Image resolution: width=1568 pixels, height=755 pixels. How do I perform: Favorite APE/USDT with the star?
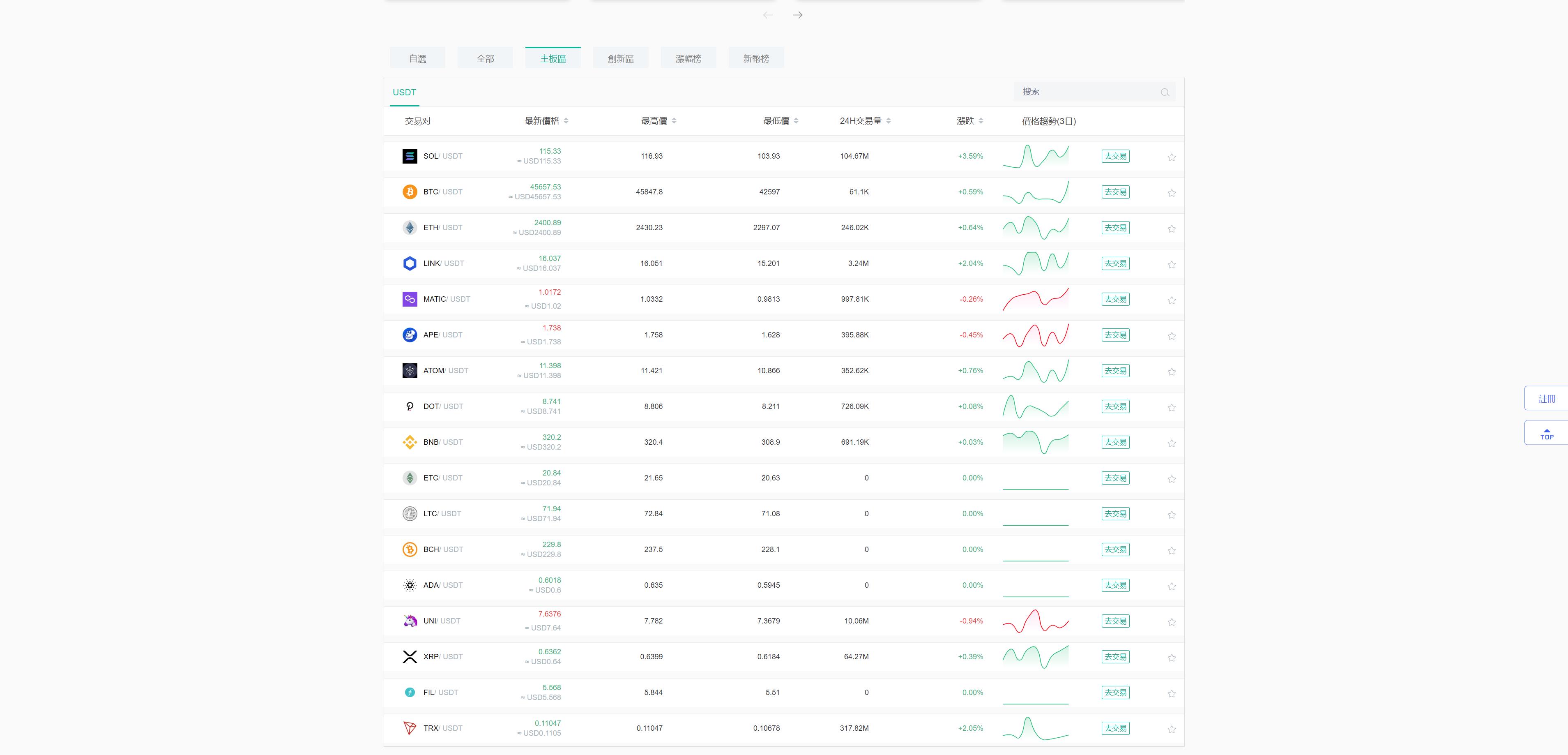[1171, 336]
